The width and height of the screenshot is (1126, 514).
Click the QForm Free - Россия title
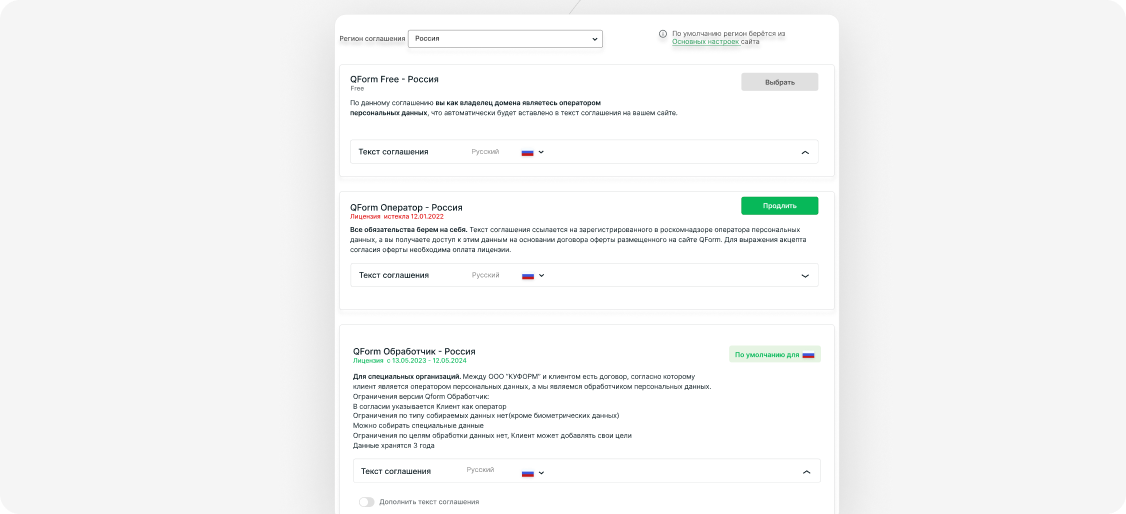coord(394,79)
